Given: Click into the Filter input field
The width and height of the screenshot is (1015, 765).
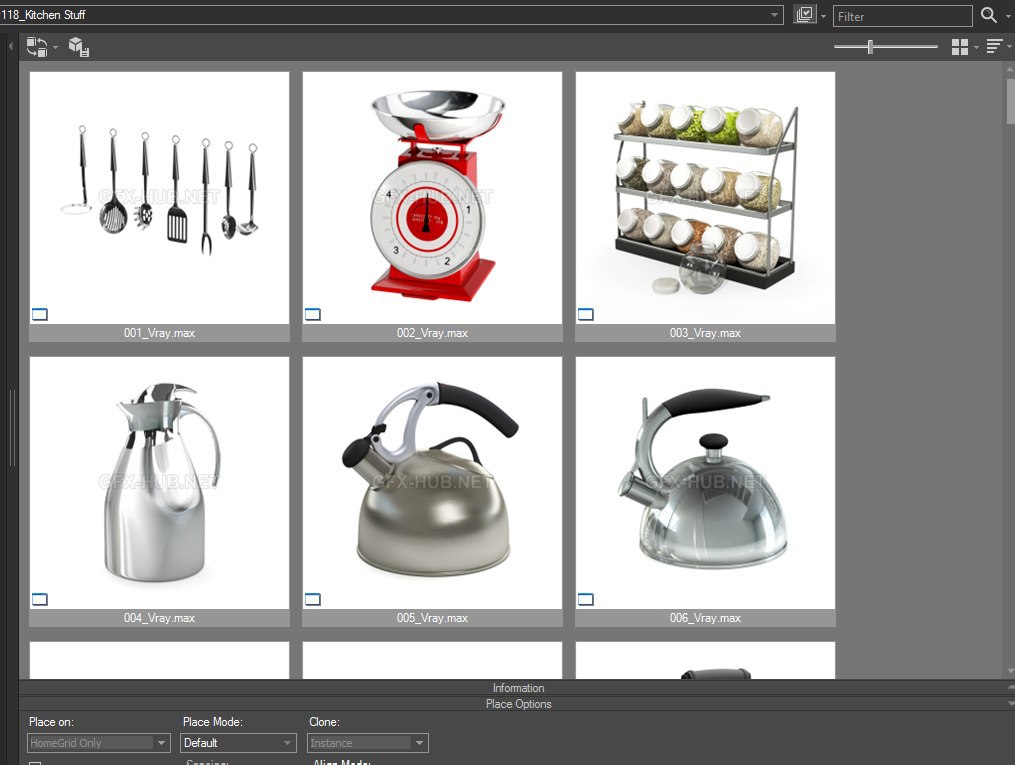Looking at the screenshot, I should tap(902, 16).
